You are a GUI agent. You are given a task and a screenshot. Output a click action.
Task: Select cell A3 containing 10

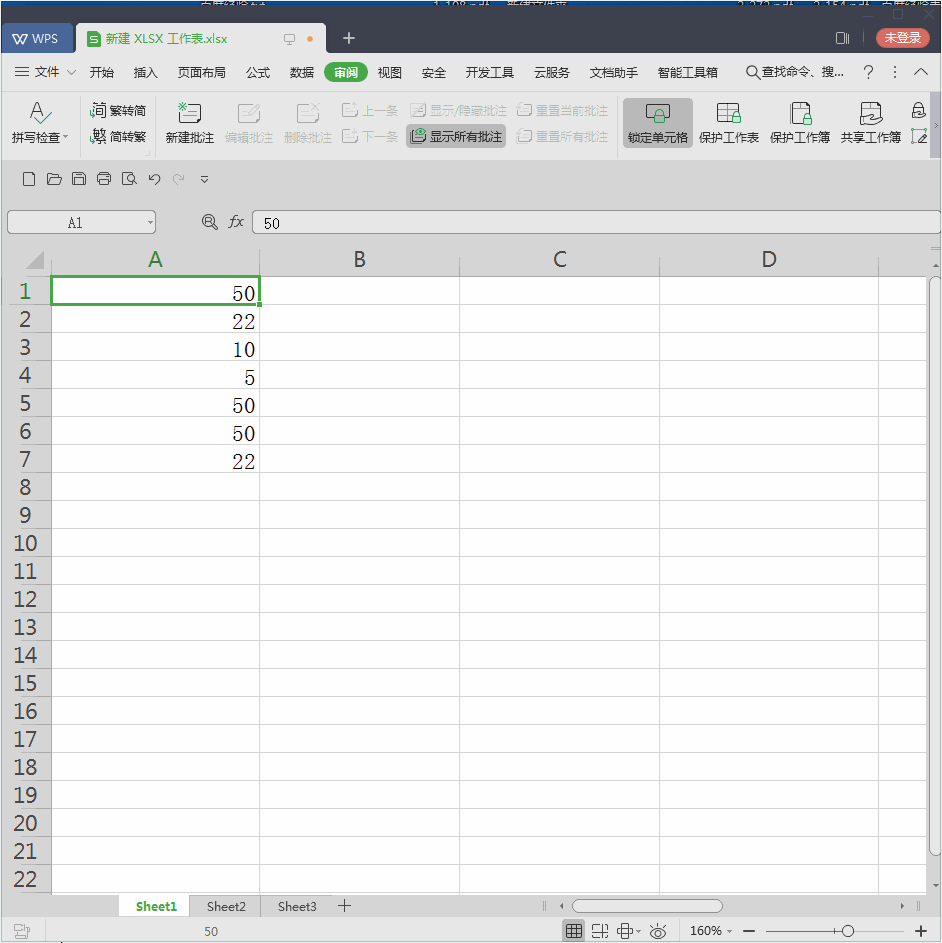tap(155, 347)
